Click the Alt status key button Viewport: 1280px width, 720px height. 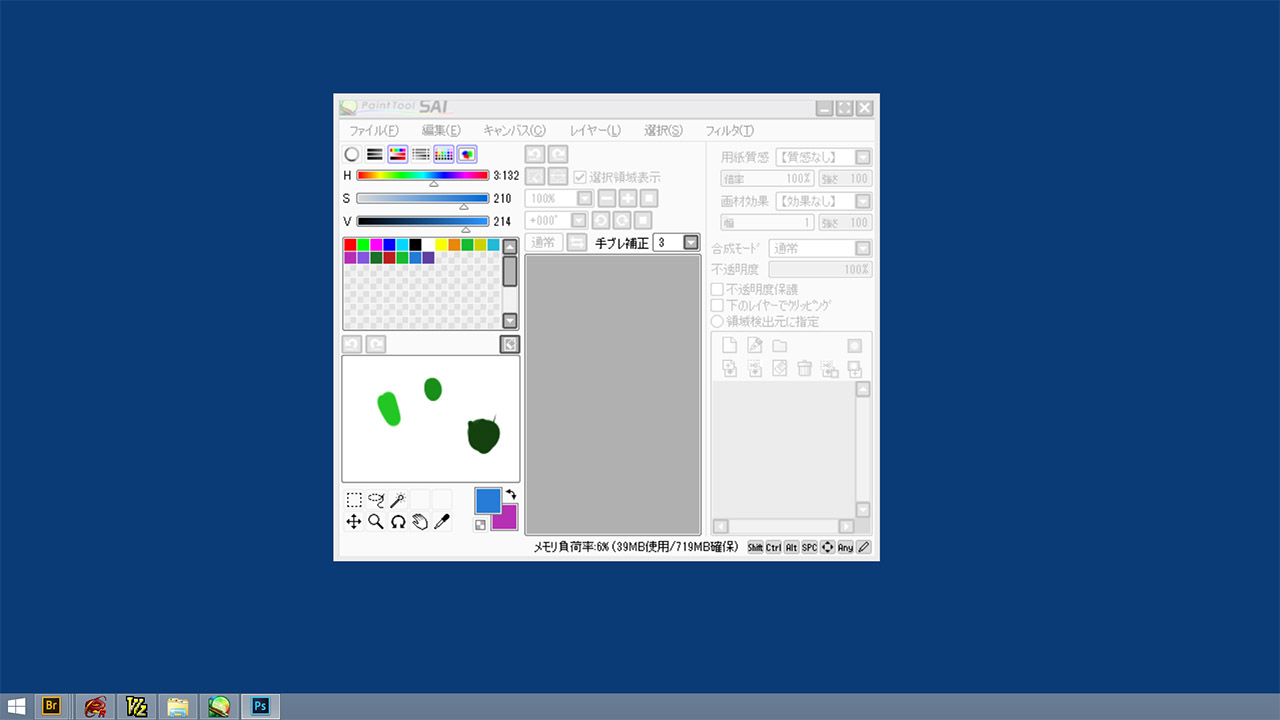click(x=791, y=547)
